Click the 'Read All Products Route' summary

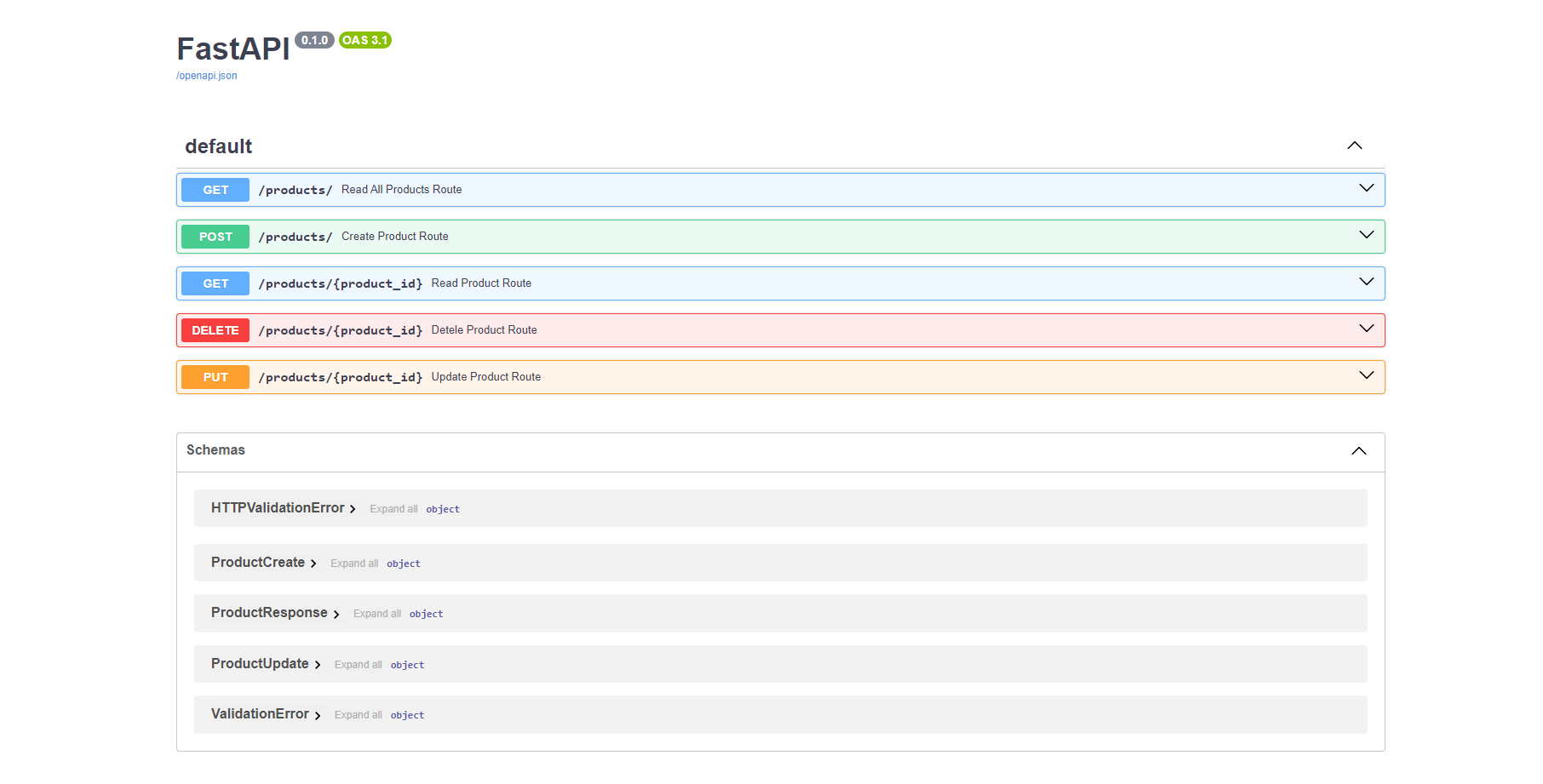[402, 190]
